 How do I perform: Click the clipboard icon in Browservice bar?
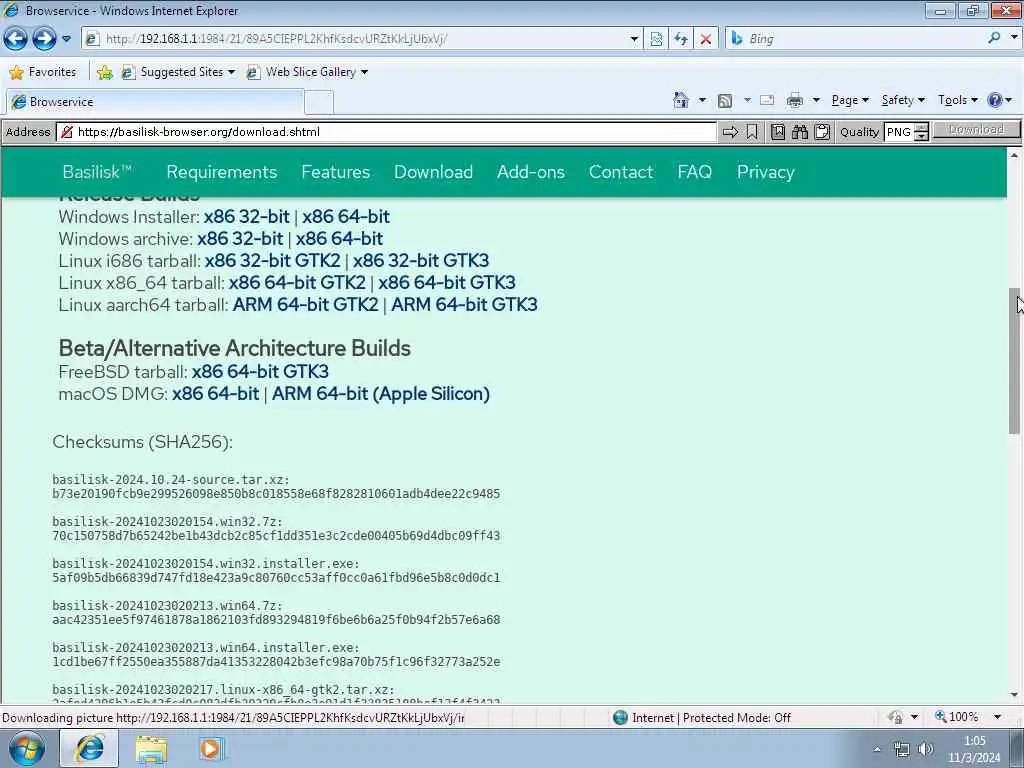[822, 132]
